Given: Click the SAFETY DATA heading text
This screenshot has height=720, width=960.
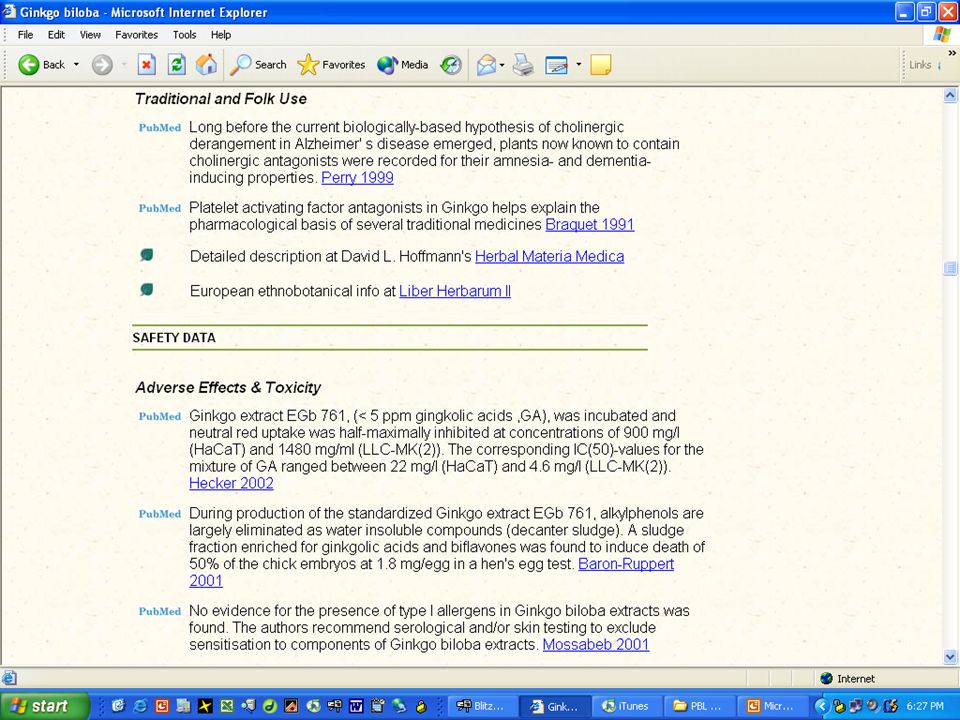Looking at the screenshot, I should click(x=174, y=337).
